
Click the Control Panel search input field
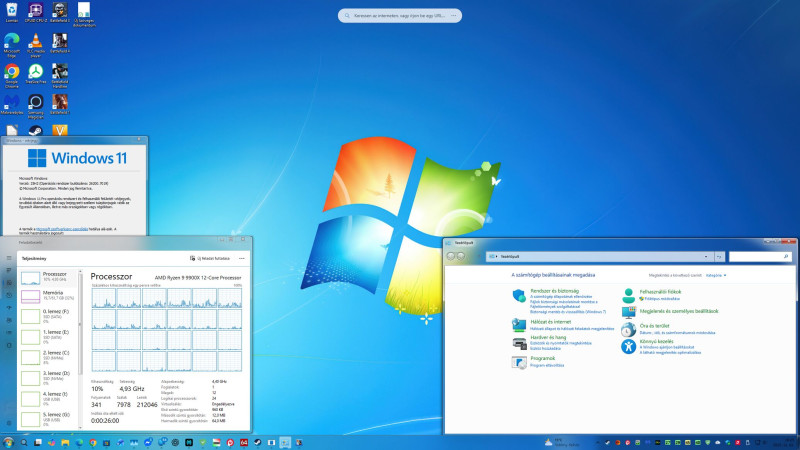[x=760, y=257]
